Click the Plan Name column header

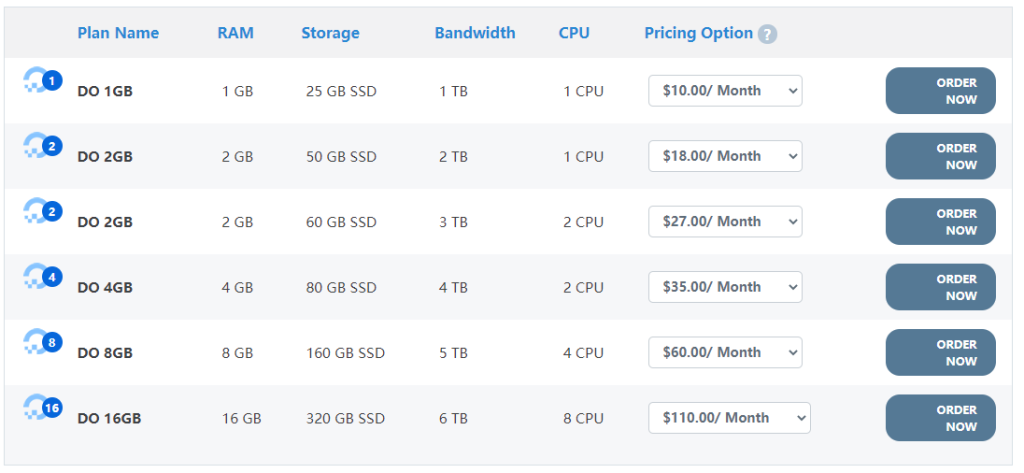[118, 33]
